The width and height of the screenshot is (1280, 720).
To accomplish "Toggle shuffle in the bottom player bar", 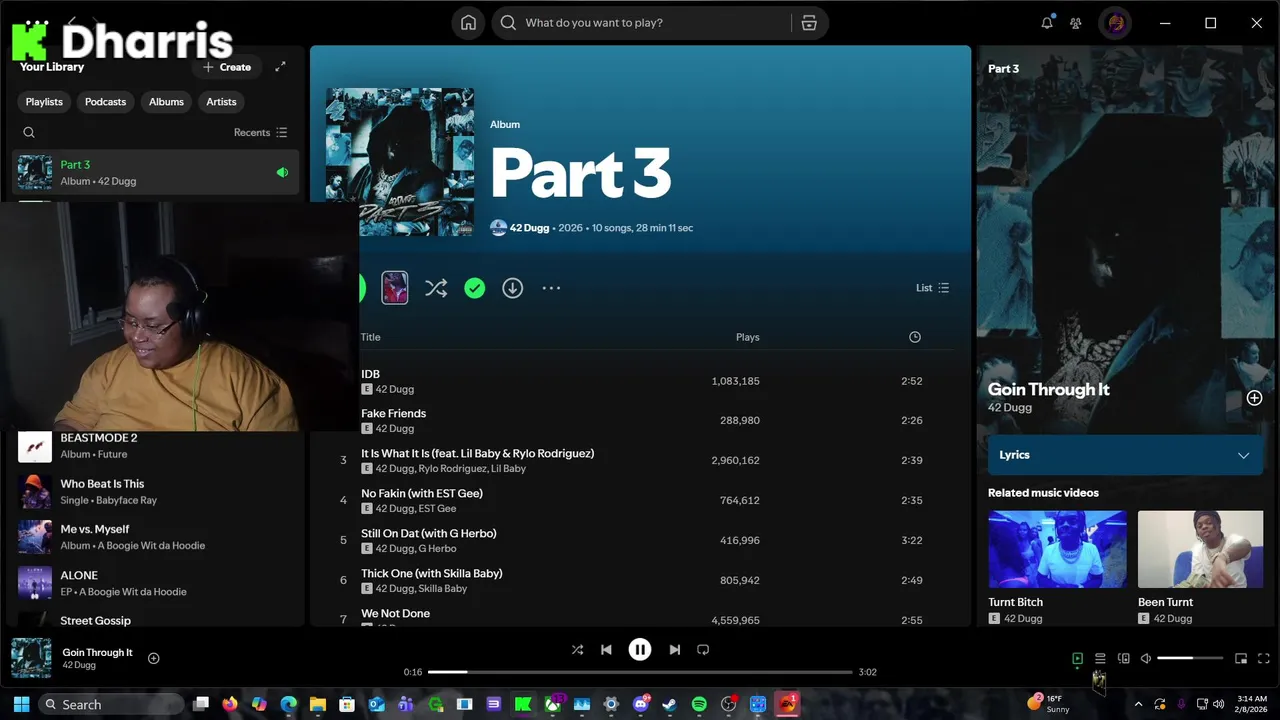I will [577, 650].
